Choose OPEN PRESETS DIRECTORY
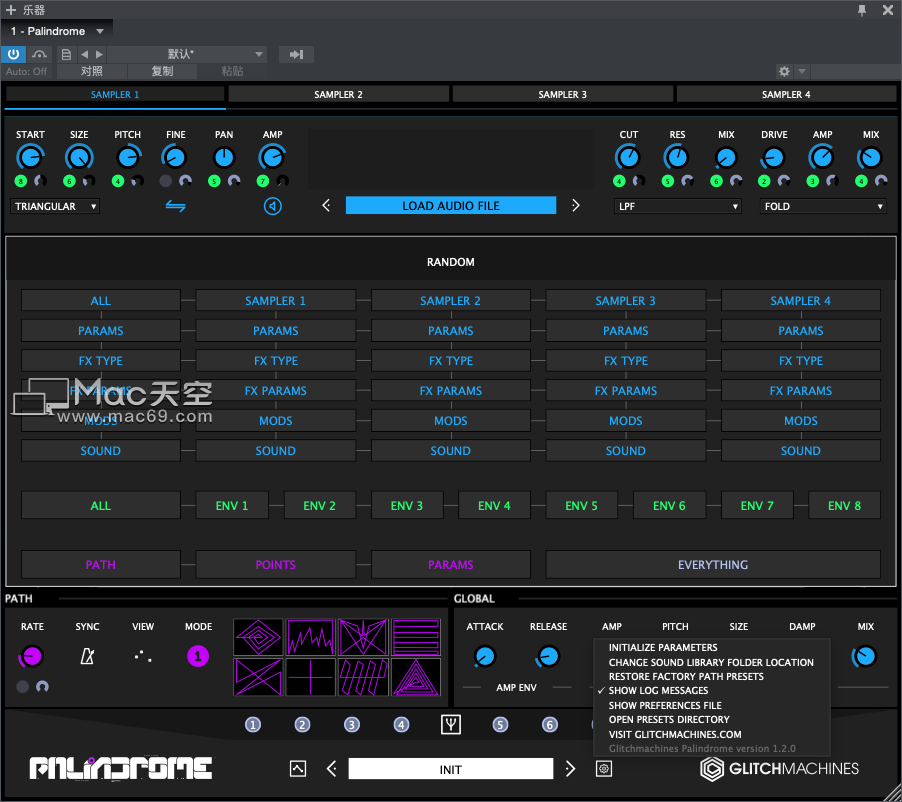This screenshot has width=902, height=802. (669, 719)
